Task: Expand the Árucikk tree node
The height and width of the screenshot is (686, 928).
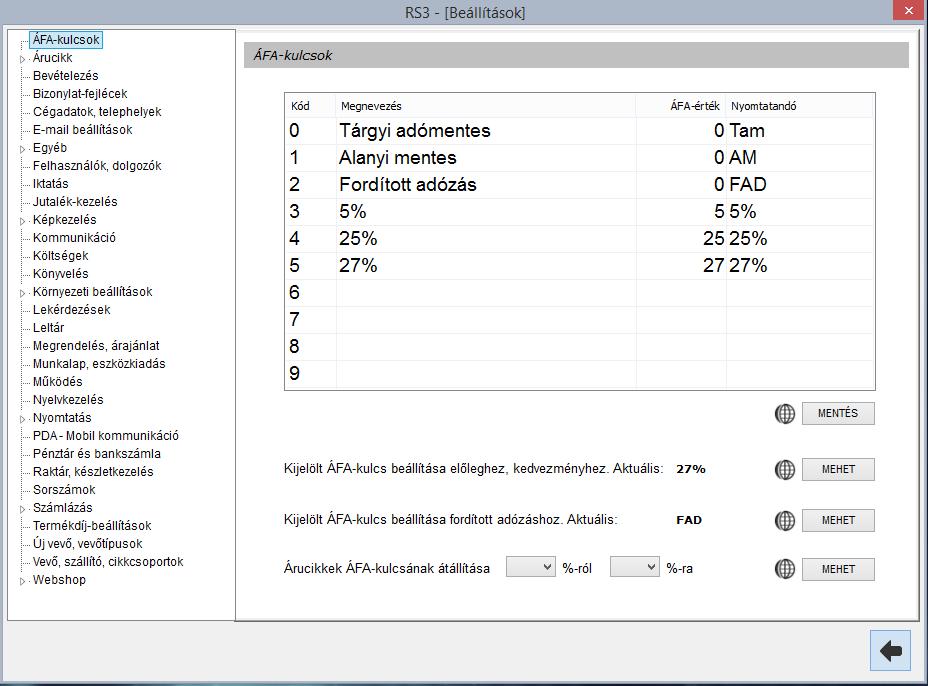Action: (22, 59)
